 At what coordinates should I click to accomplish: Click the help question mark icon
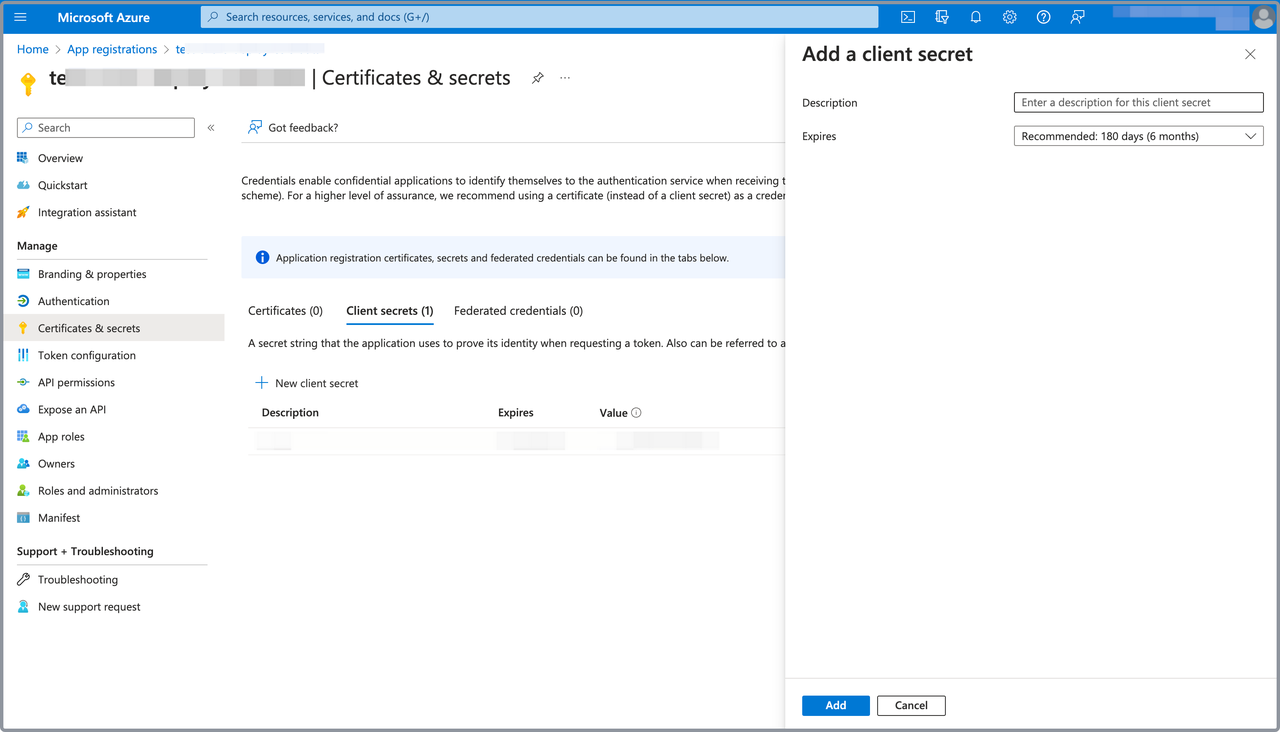point(1043,17)
